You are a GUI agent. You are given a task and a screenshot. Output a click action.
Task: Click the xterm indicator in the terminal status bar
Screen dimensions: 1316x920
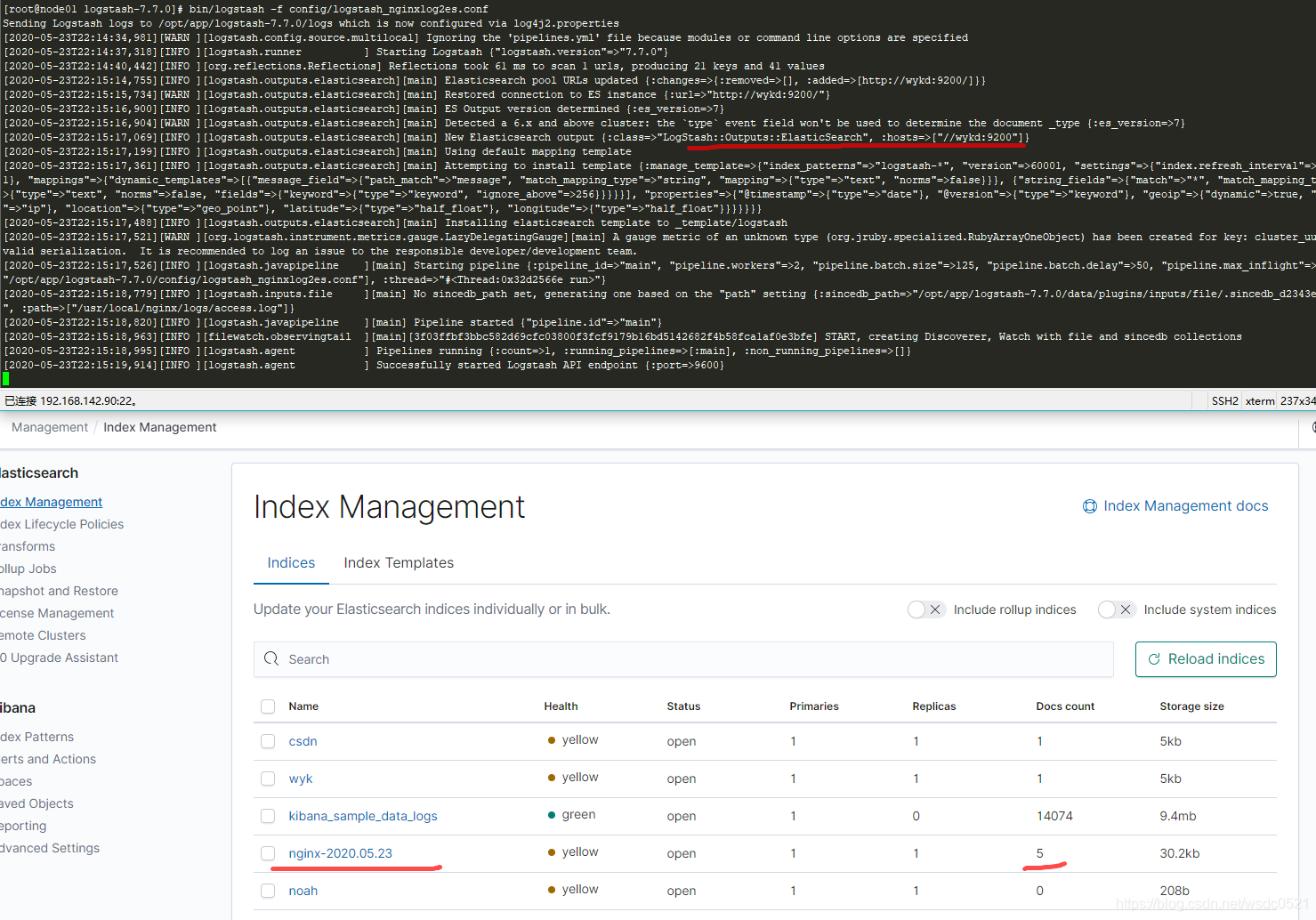1260,401
